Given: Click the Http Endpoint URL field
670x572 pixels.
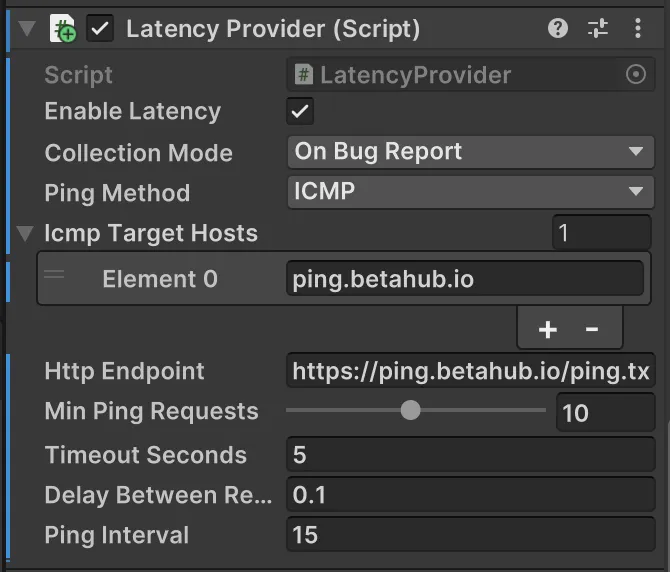Looking at the screenshot, I should [x=470, y=372].
